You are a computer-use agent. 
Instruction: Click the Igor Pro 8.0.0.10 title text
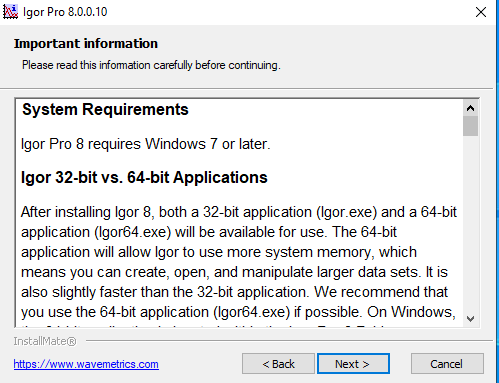65,12
